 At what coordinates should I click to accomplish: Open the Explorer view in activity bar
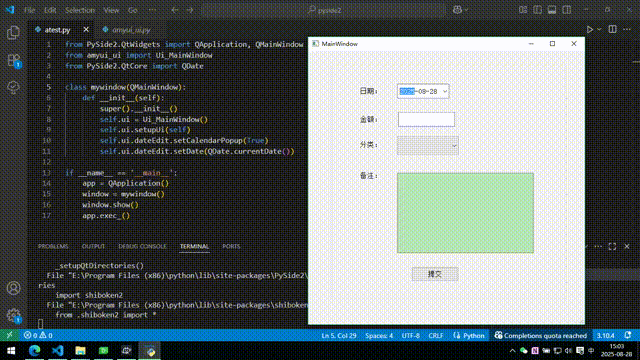coord(13,33)
